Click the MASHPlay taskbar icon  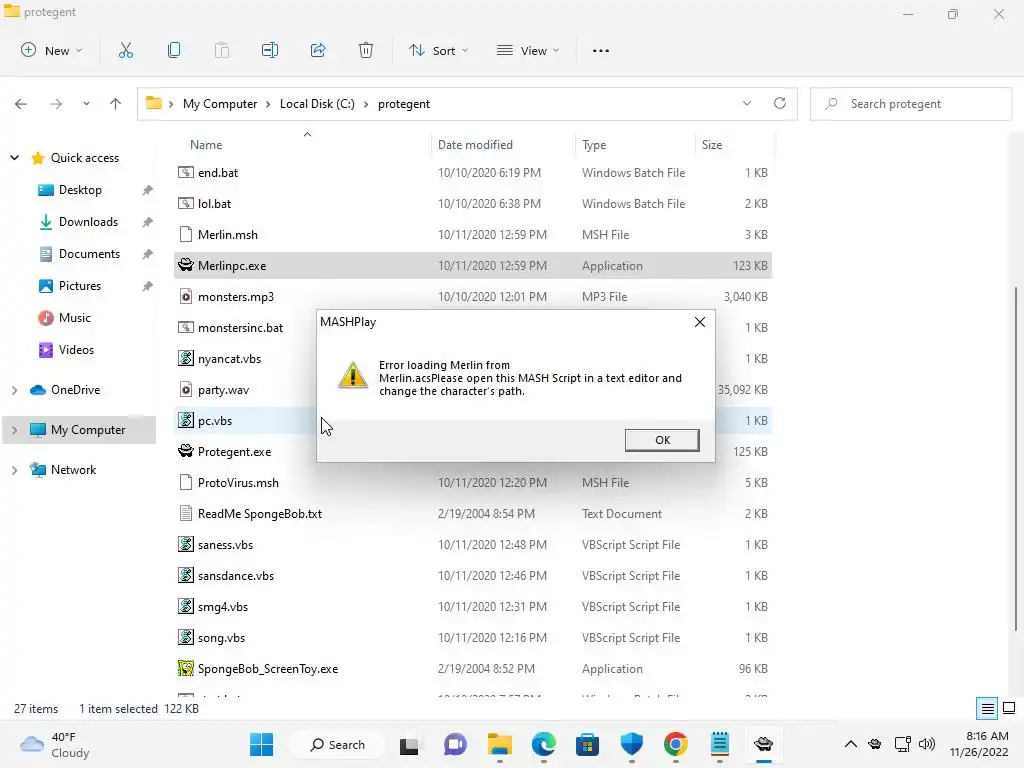(x=763, y=744)
